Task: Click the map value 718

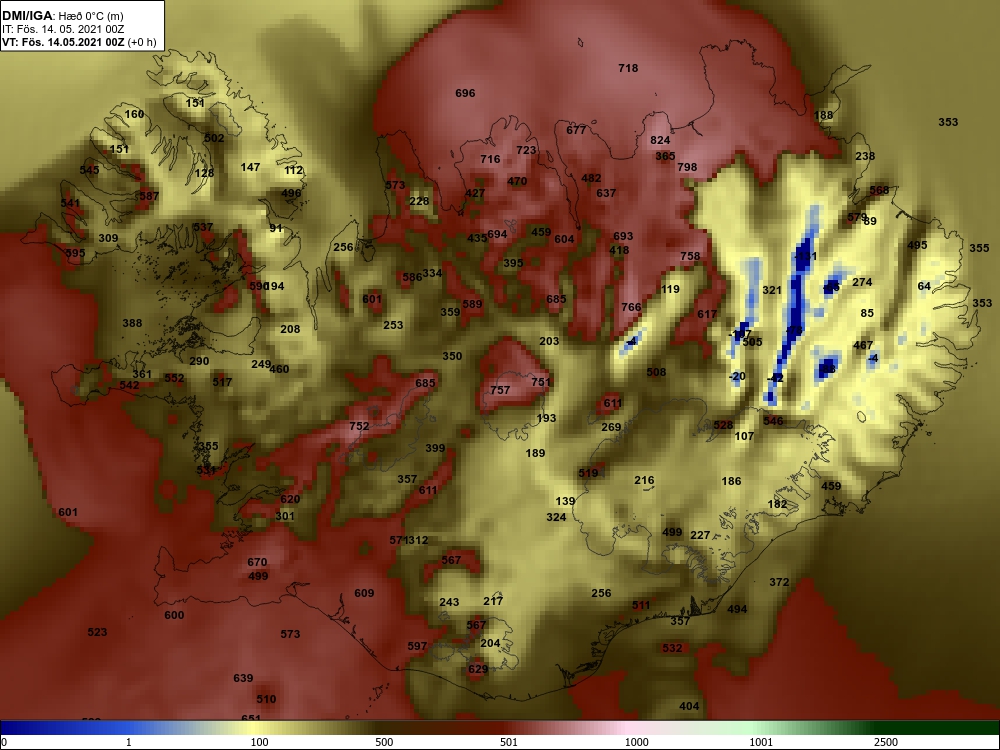Action: click(x=628, y=68)
